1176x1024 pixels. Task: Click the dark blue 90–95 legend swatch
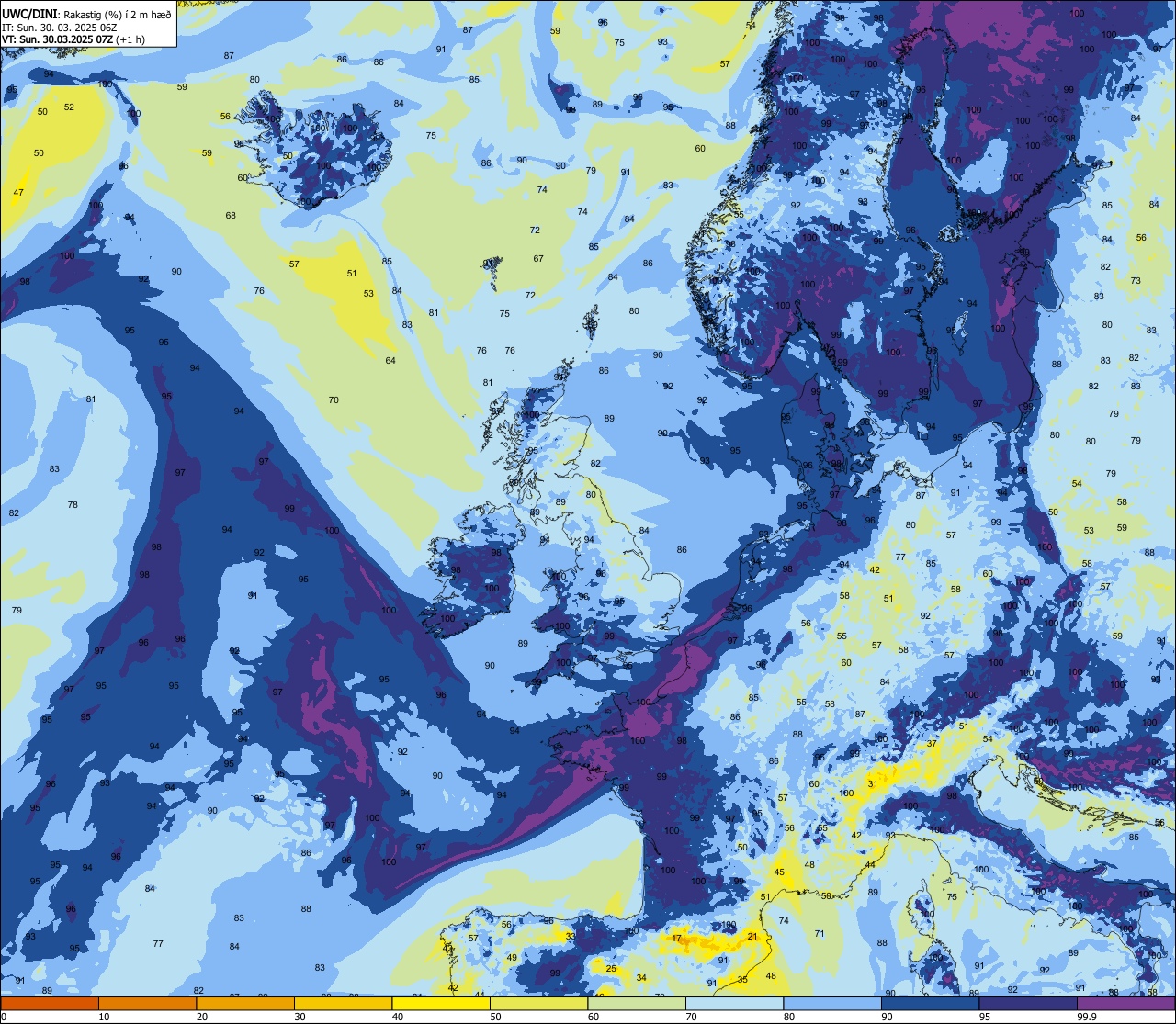[930, 1003]
